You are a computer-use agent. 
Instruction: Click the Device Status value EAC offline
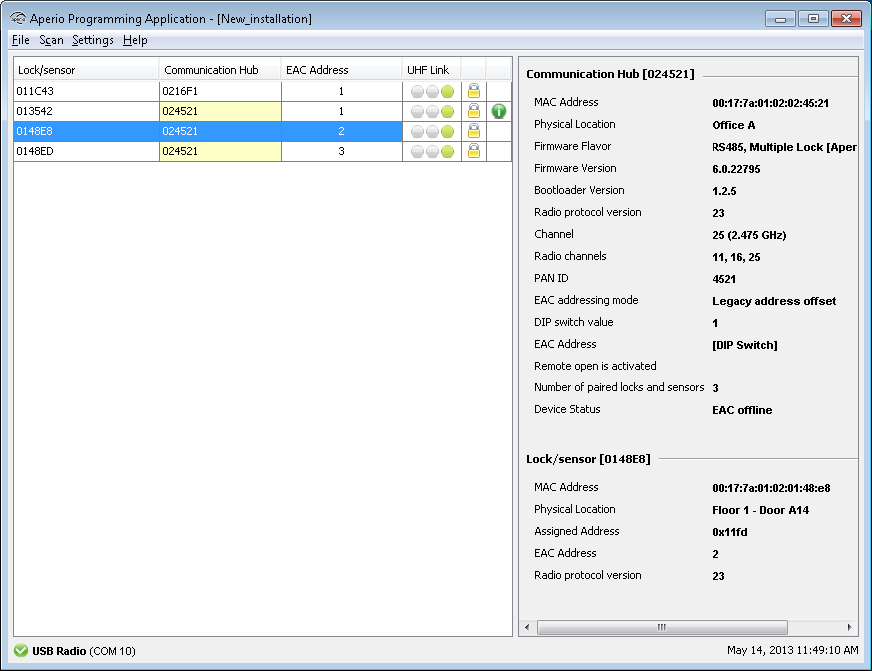point(742,410)
